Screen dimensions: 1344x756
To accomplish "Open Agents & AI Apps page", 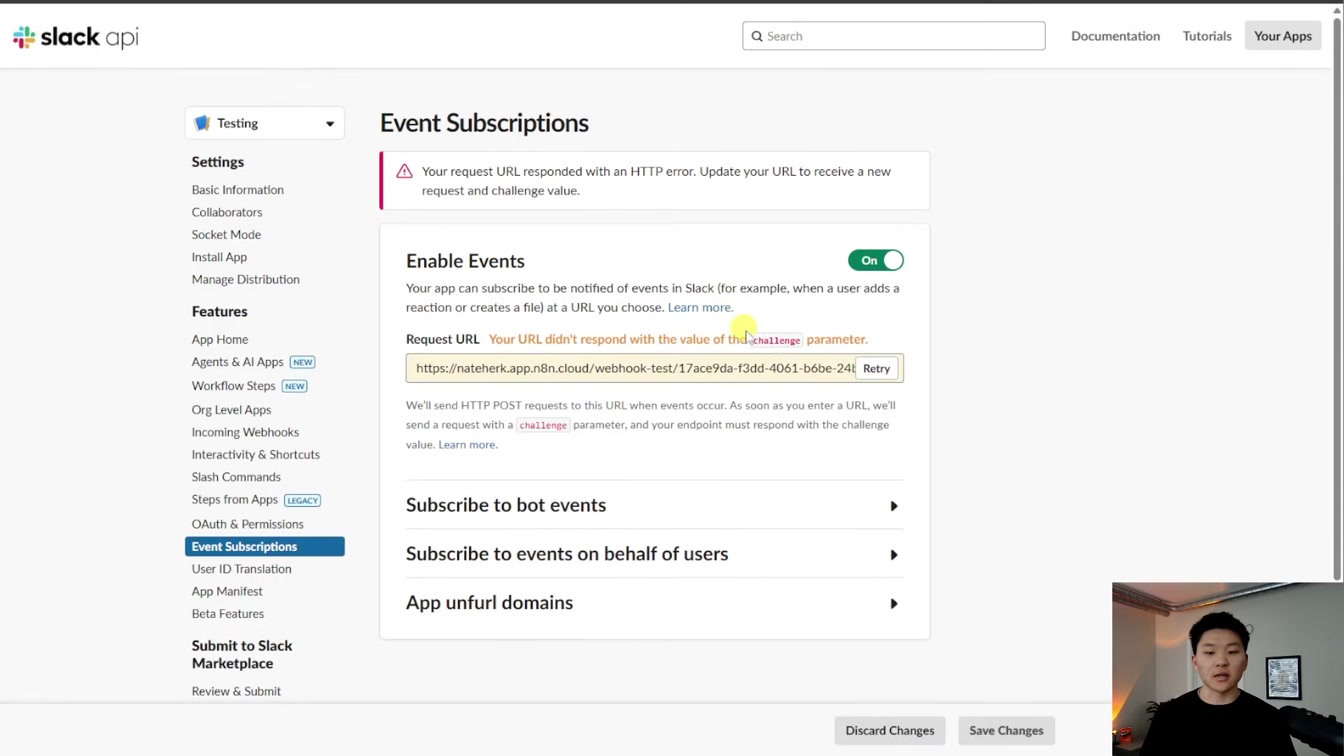I will click(238, 362).
